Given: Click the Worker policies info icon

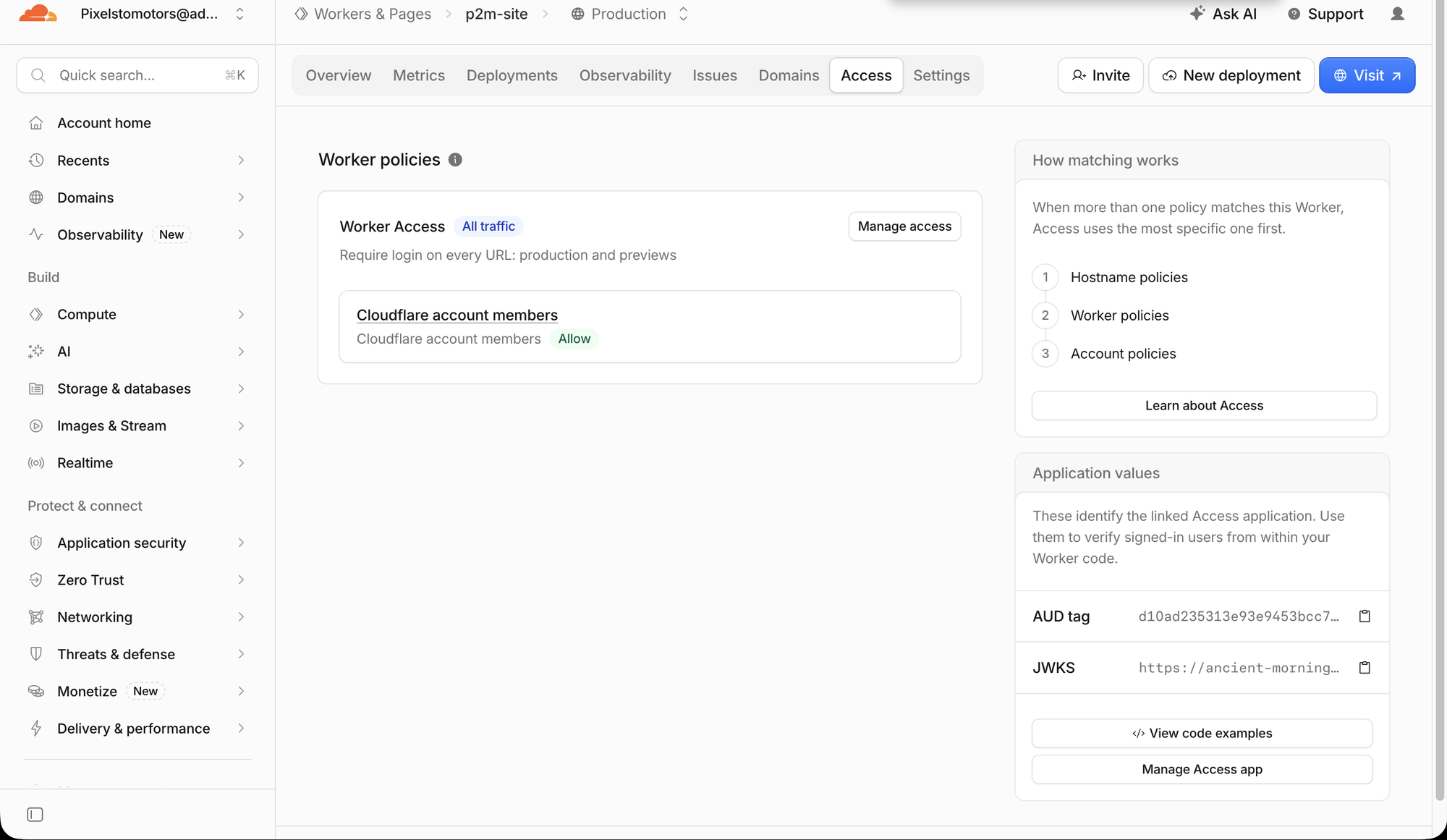Looking at the screenshot, I should 455,160.
